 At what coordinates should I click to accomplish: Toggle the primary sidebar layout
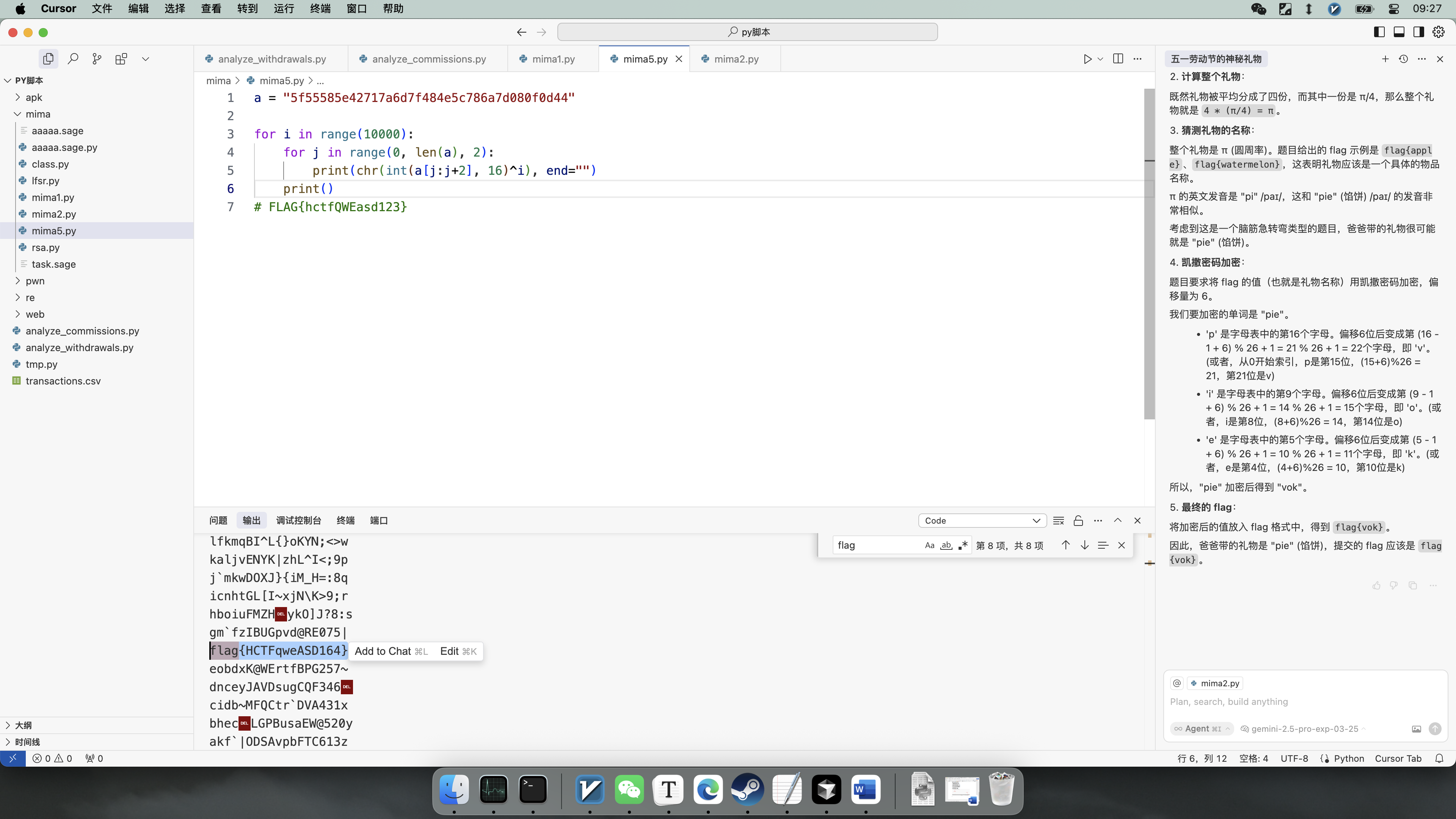pos(1379,32)
